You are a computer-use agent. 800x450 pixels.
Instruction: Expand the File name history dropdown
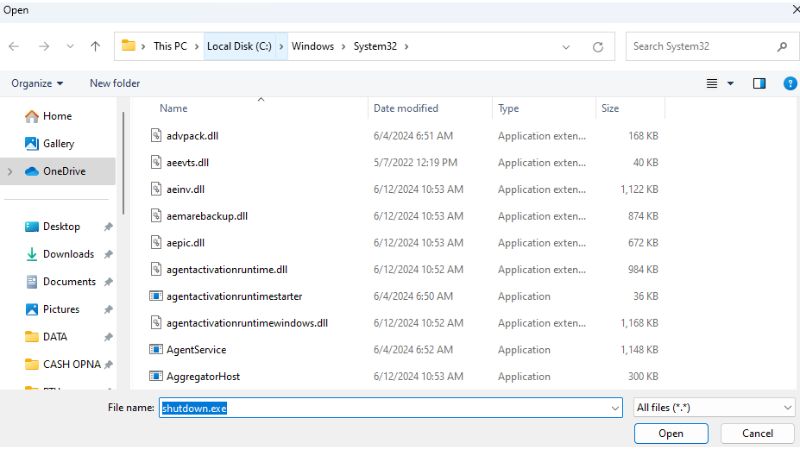(x=614, y=408)
